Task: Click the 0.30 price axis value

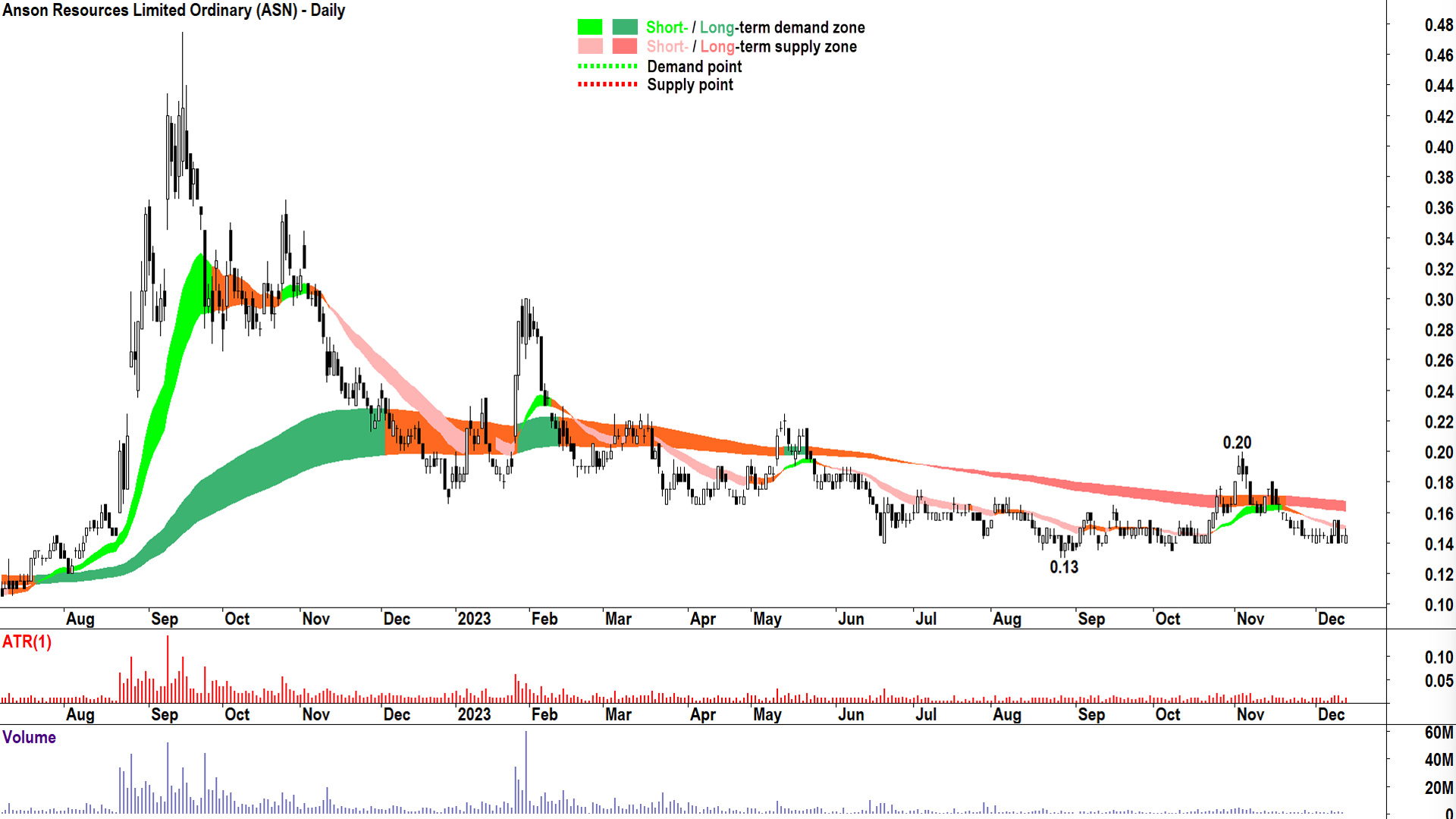Action: [1439, 300]
